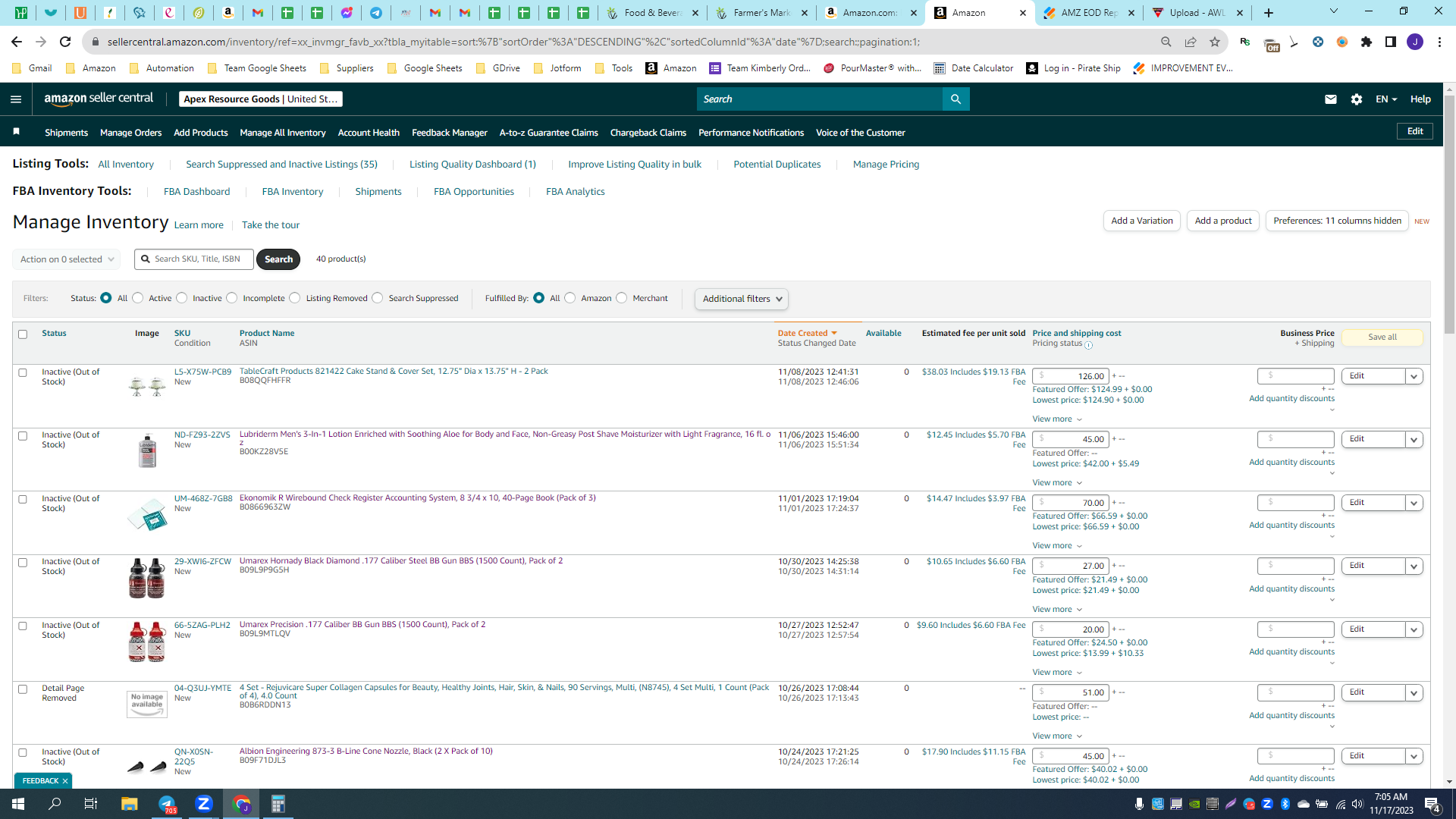Sort by Date Created column
1456x819 pixels.
pyautogui.click(x=807, y=333)
